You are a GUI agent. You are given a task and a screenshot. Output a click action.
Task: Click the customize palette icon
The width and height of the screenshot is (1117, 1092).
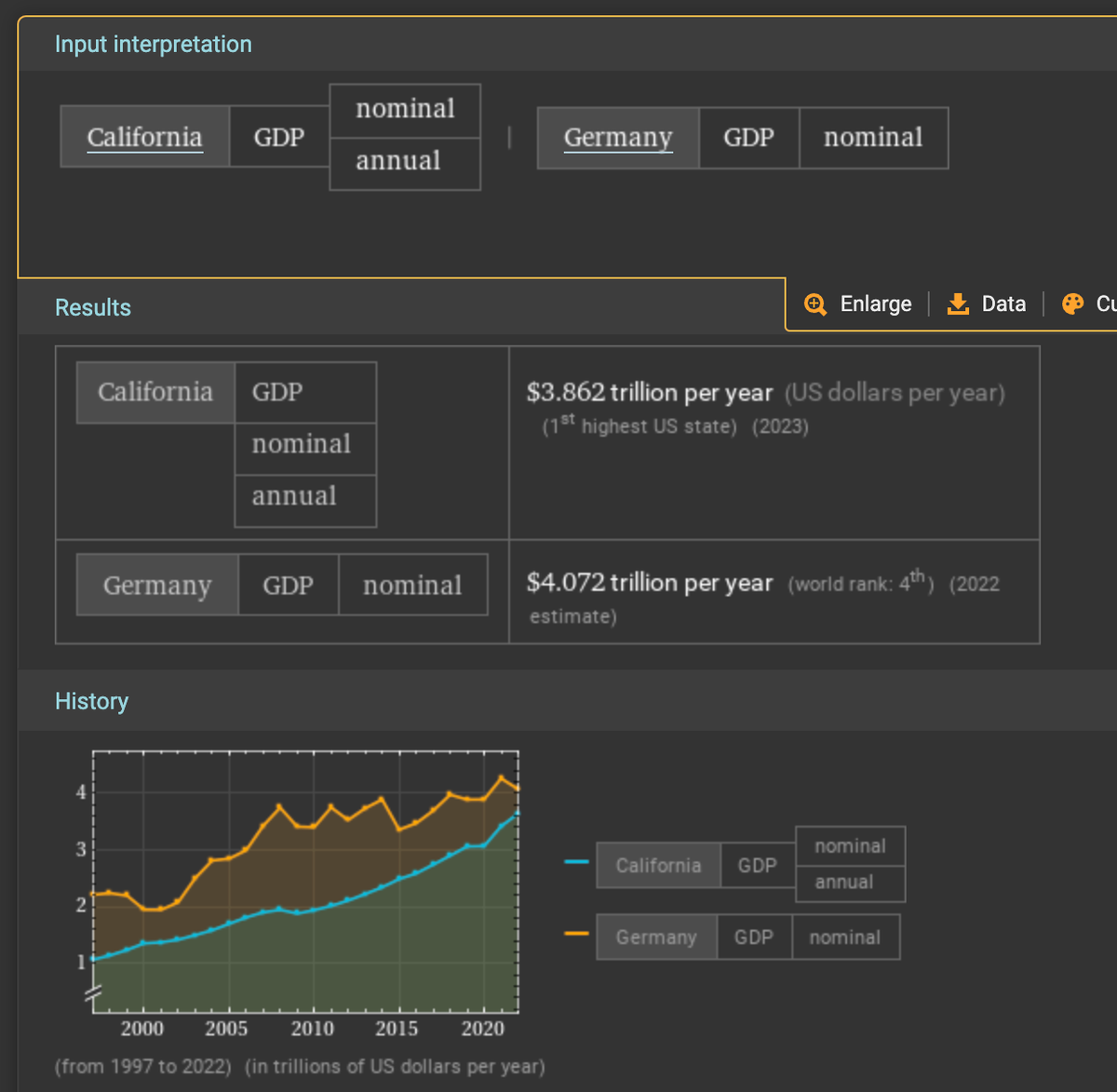(1073, 304)
